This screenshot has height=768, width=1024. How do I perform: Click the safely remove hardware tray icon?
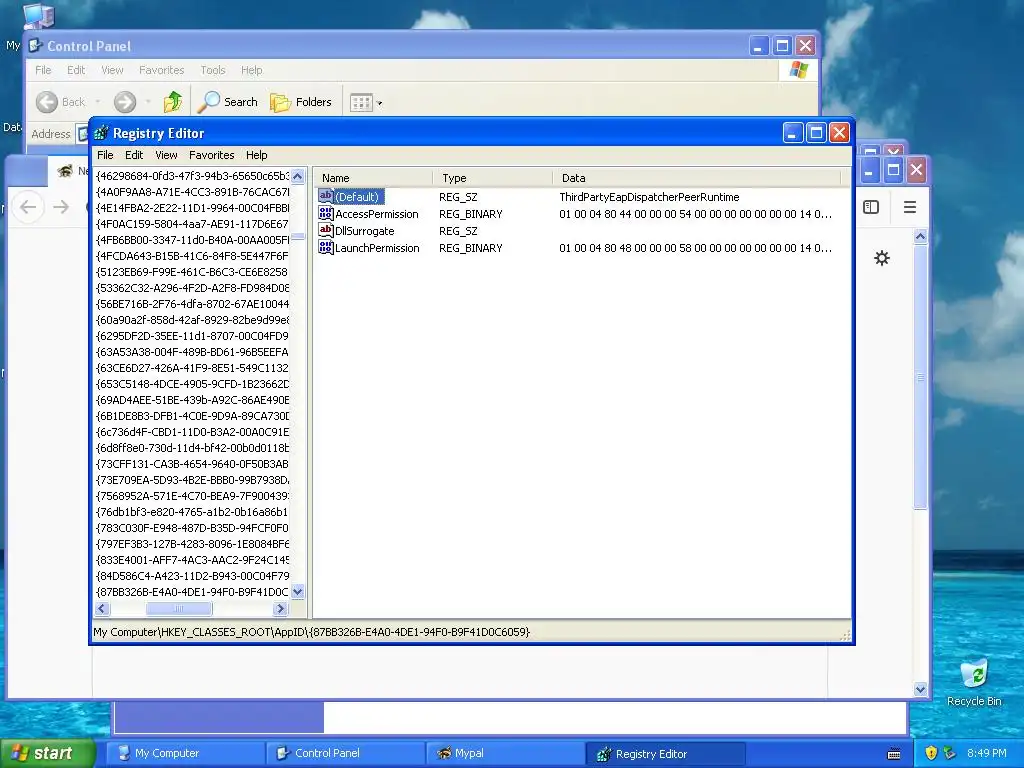pos(949,753)
